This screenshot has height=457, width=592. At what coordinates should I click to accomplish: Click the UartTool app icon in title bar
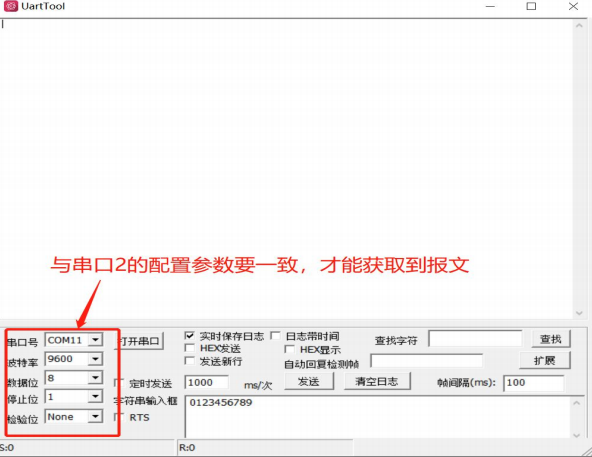point(11,6)
